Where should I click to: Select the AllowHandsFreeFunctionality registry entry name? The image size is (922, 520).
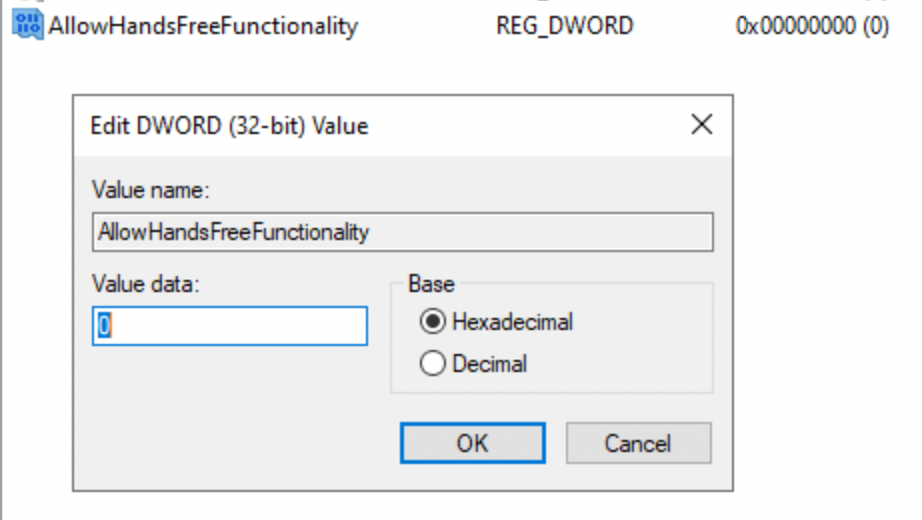pyautogui.click(x=202, y=26)
